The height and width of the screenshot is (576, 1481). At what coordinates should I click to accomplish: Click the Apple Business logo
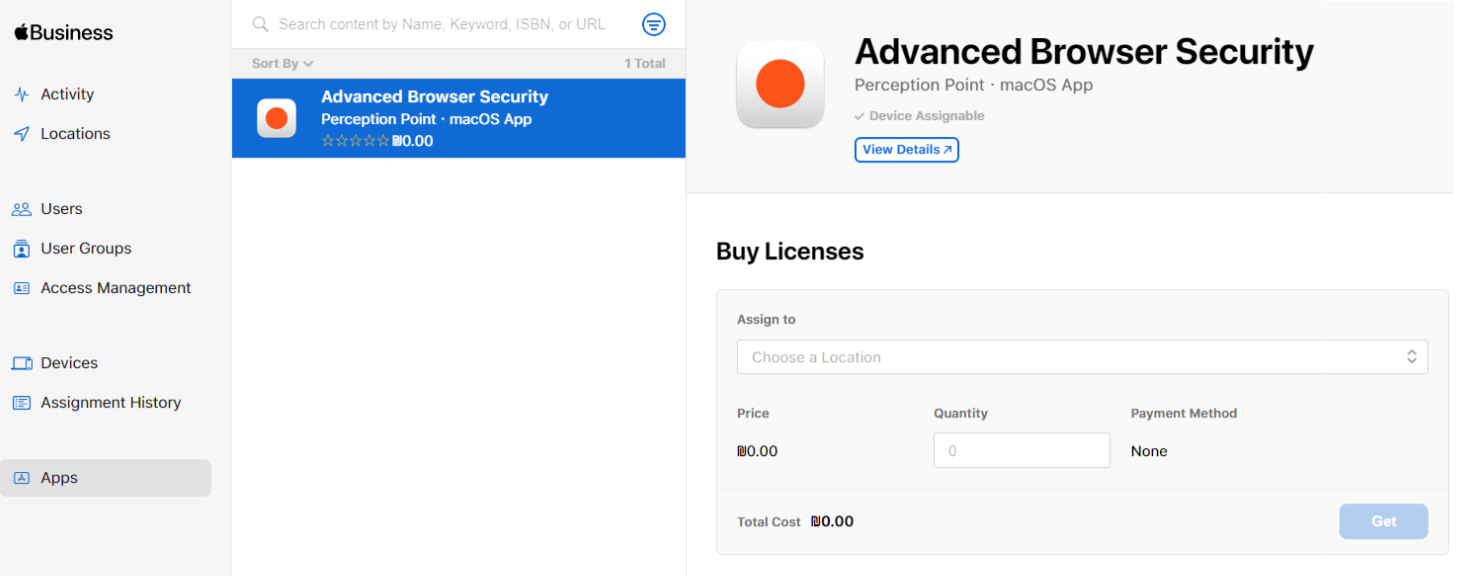[x=63, y=33]
